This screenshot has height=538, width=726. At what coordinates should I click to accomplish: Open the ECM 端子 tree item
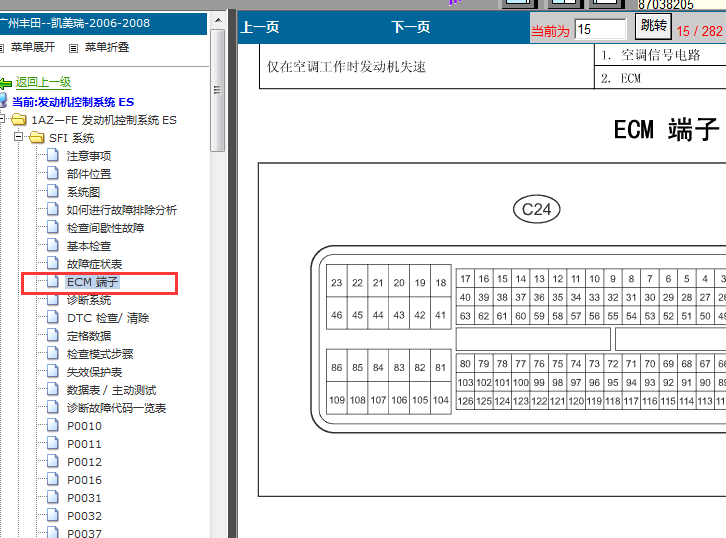coord(93,282)
